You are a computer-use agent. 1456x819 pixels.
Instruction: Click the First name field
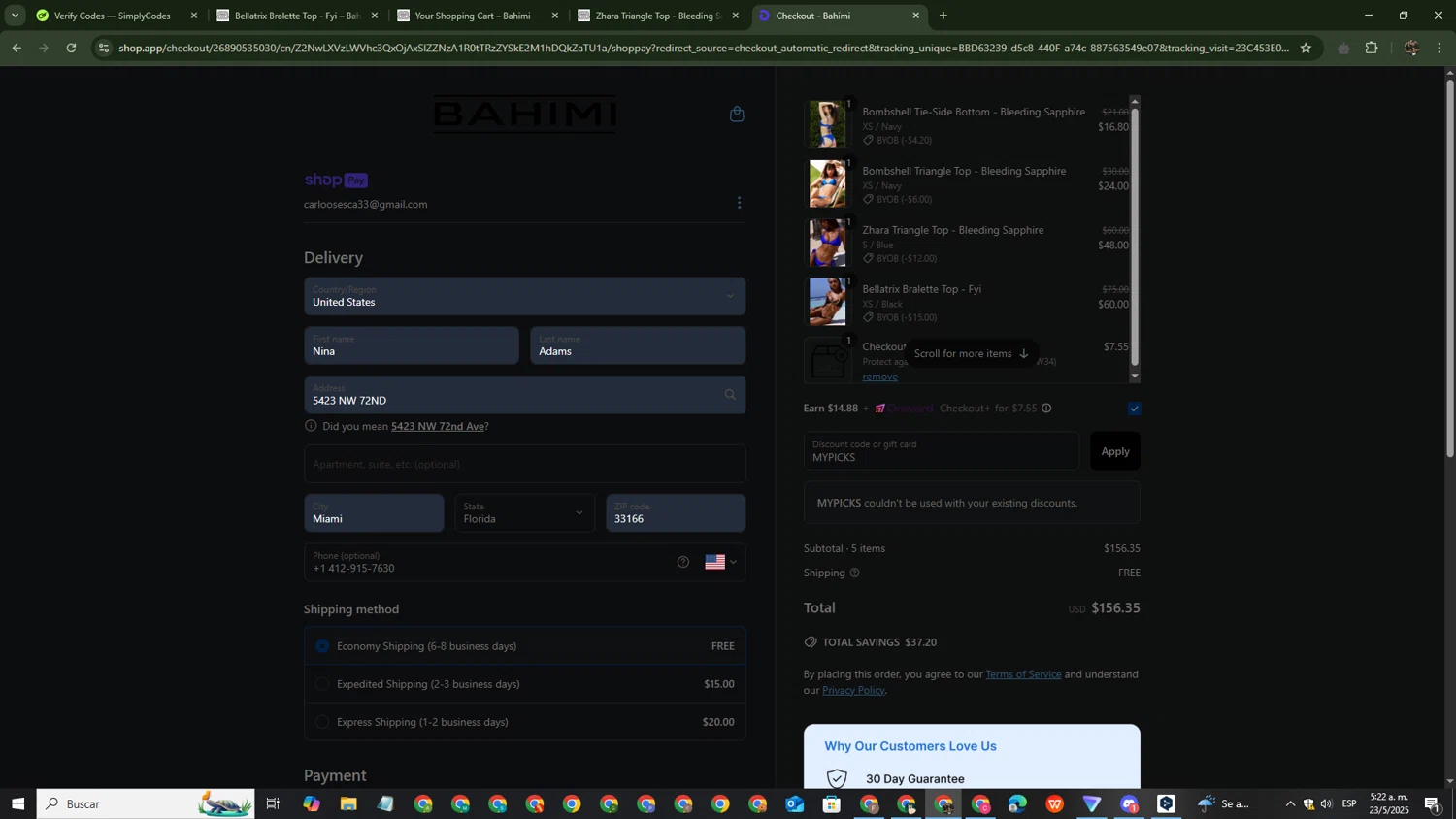[412, 345]
